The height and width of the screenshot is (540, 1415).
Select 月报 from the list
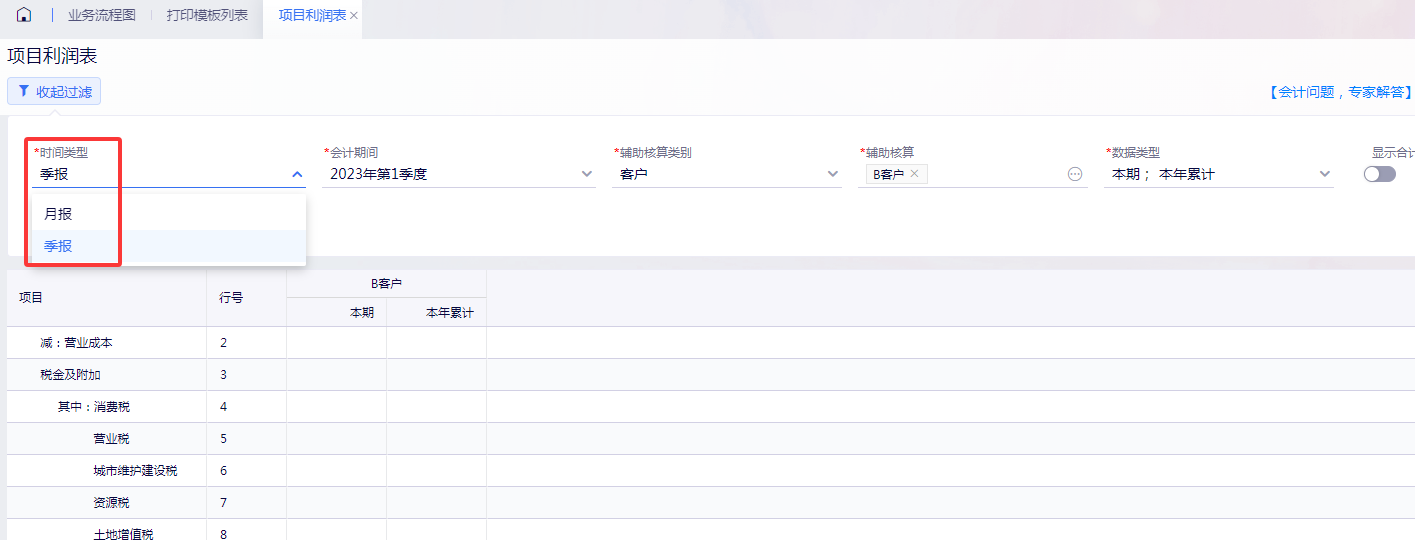[58, 214]
